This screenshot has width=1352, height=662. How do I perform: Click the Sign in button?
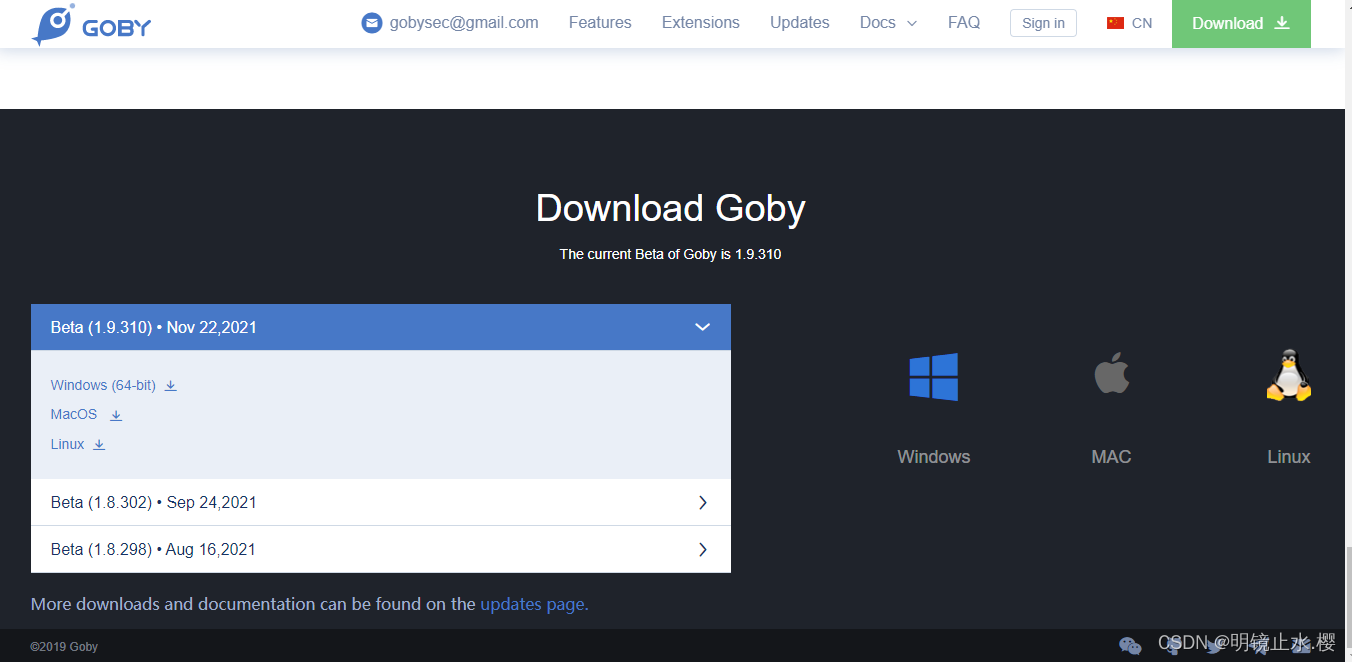click(1043, 23)
